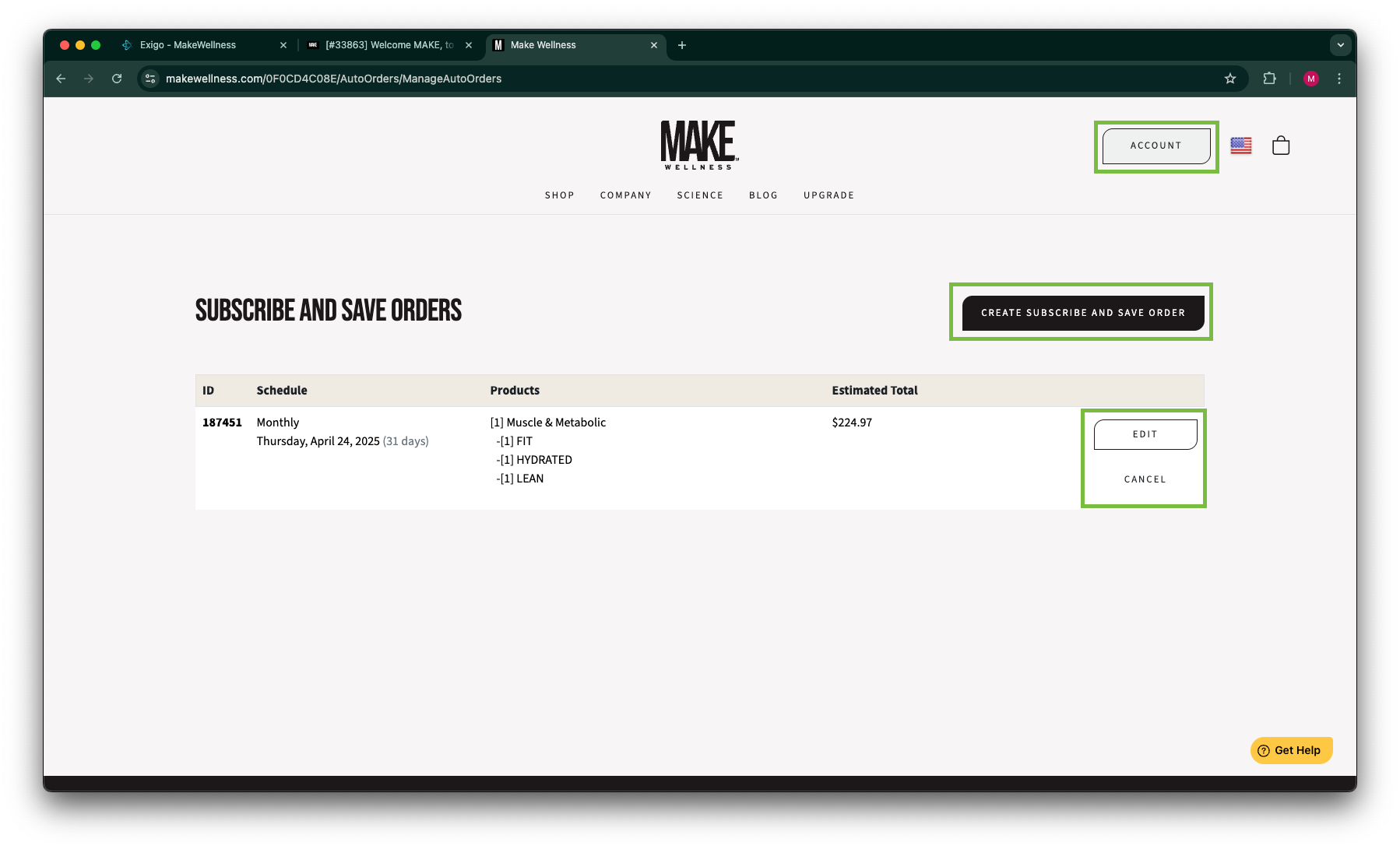
Task: Open the UPGRADE menu item
Action: click(829, 195)
